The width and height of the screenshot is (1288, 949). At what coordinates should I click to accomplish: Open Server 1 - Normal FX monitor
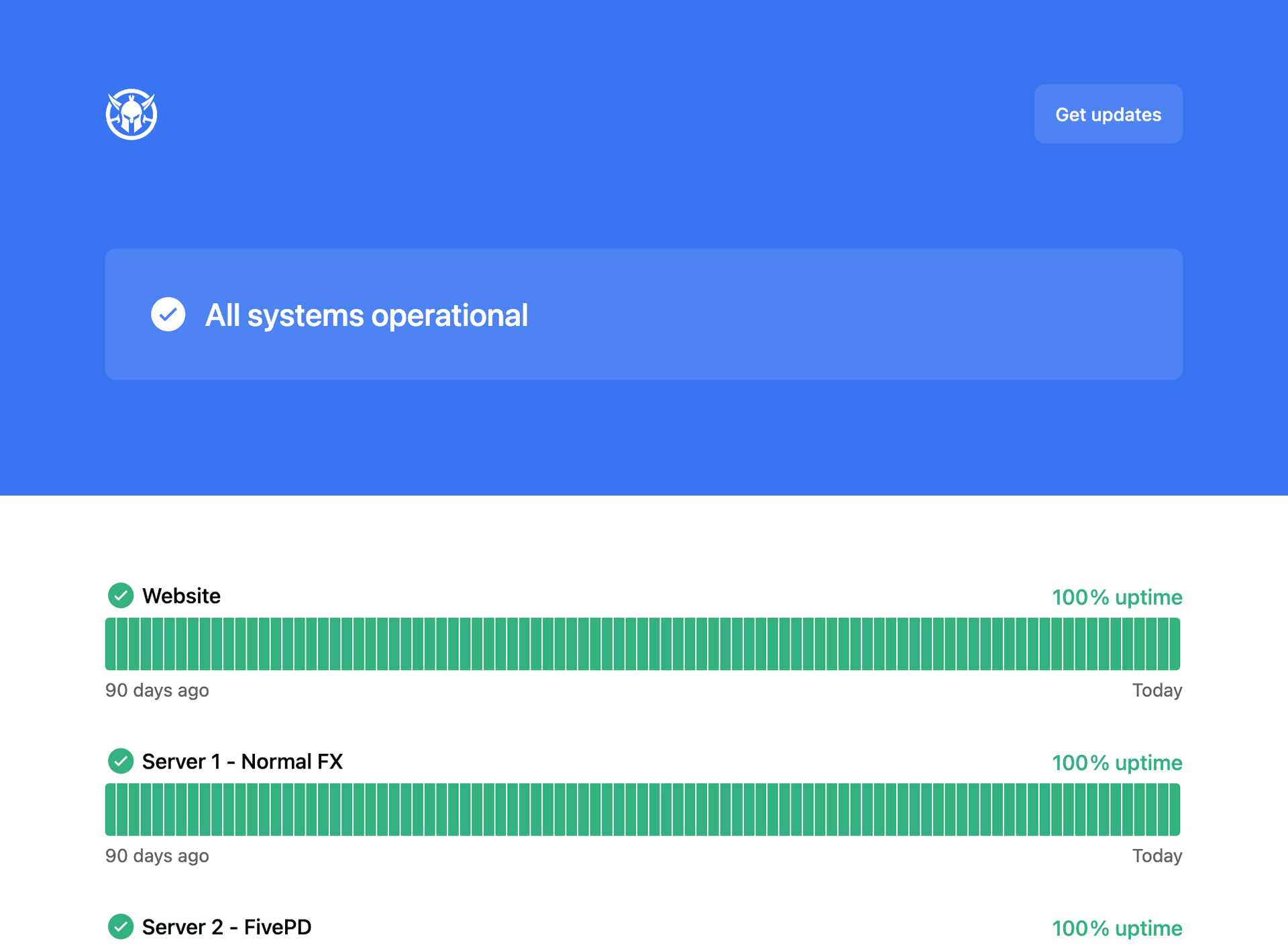click(x=242, y=762)
